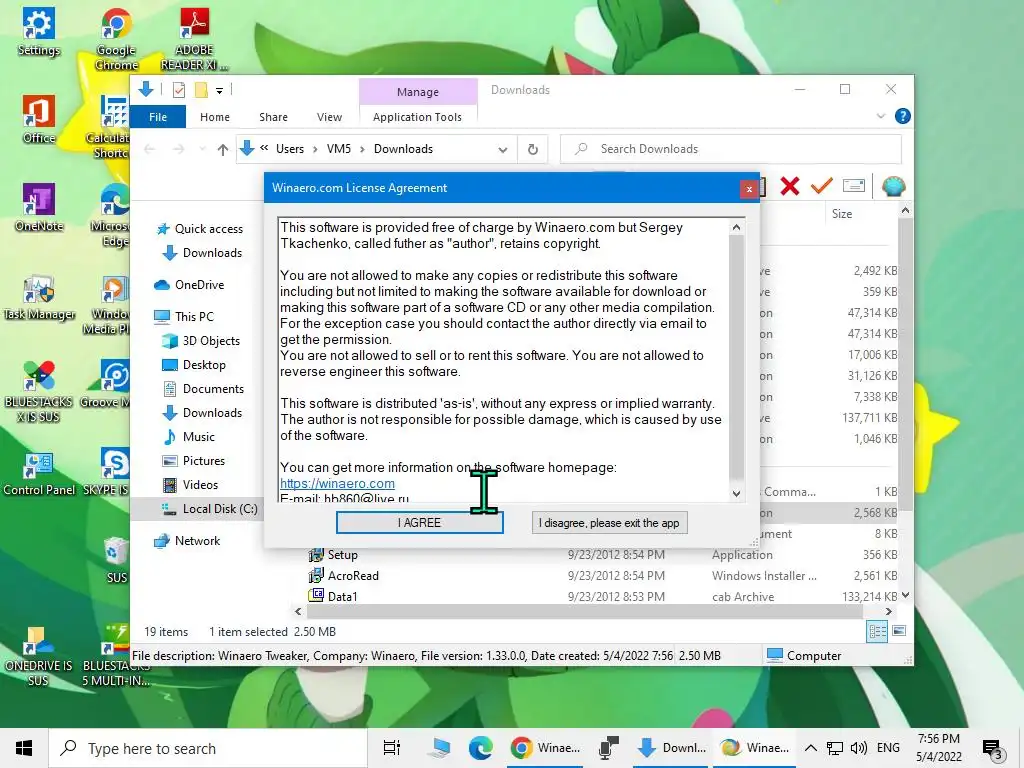Image resolution: width=1024 pixels, height=768 pixels.
Task: Open the Windows Start menu
Action: (x=24, y=748)
